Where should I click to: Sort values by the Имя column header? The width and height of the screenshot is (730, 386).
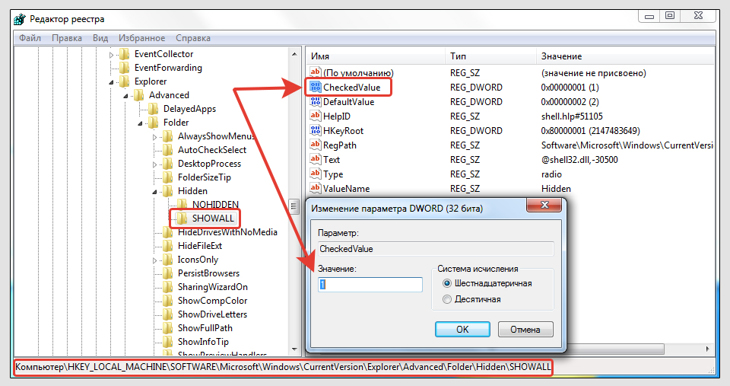(x=375, y=56)
